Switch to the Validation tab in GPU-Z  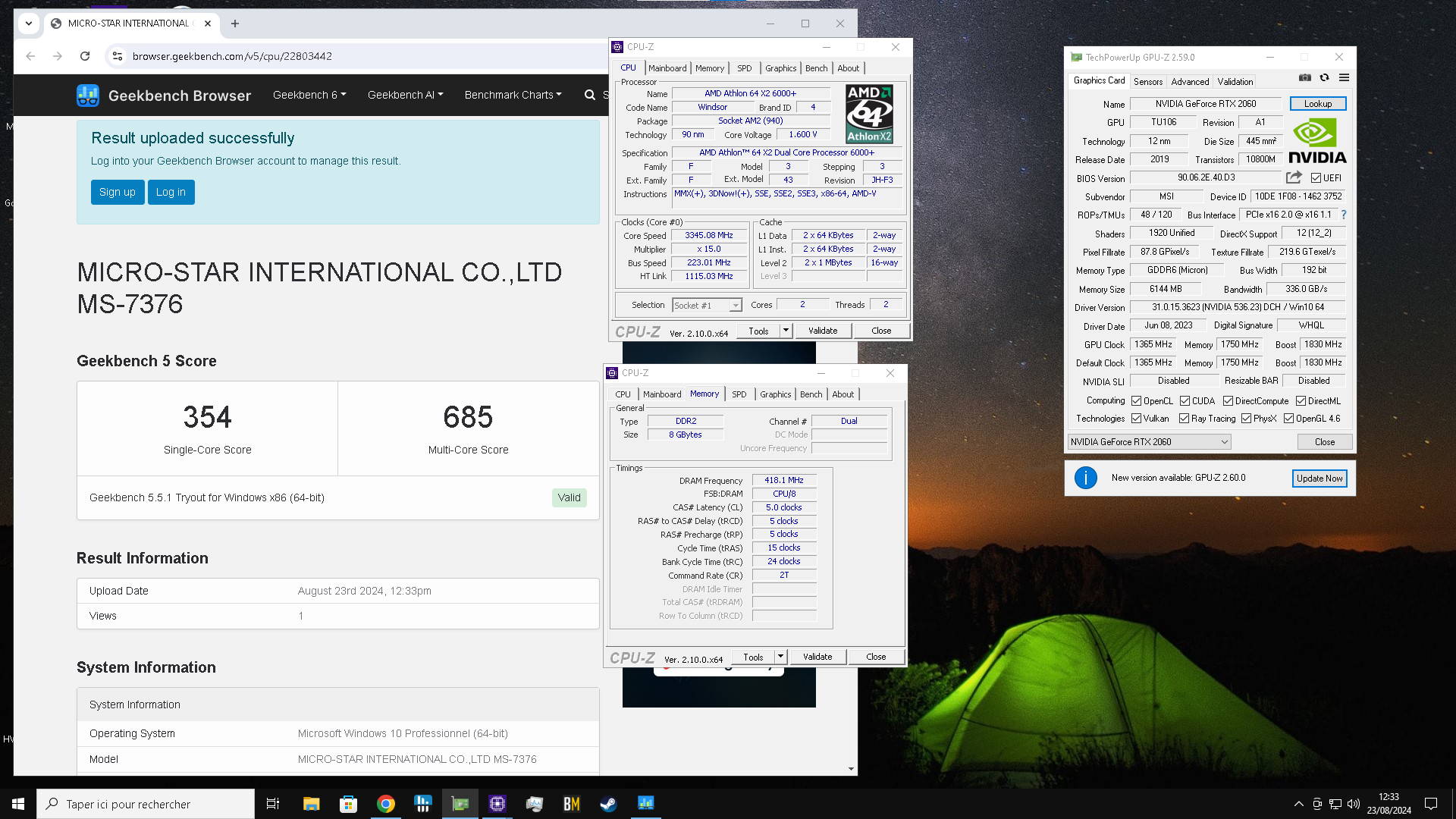pos(1235,81)
